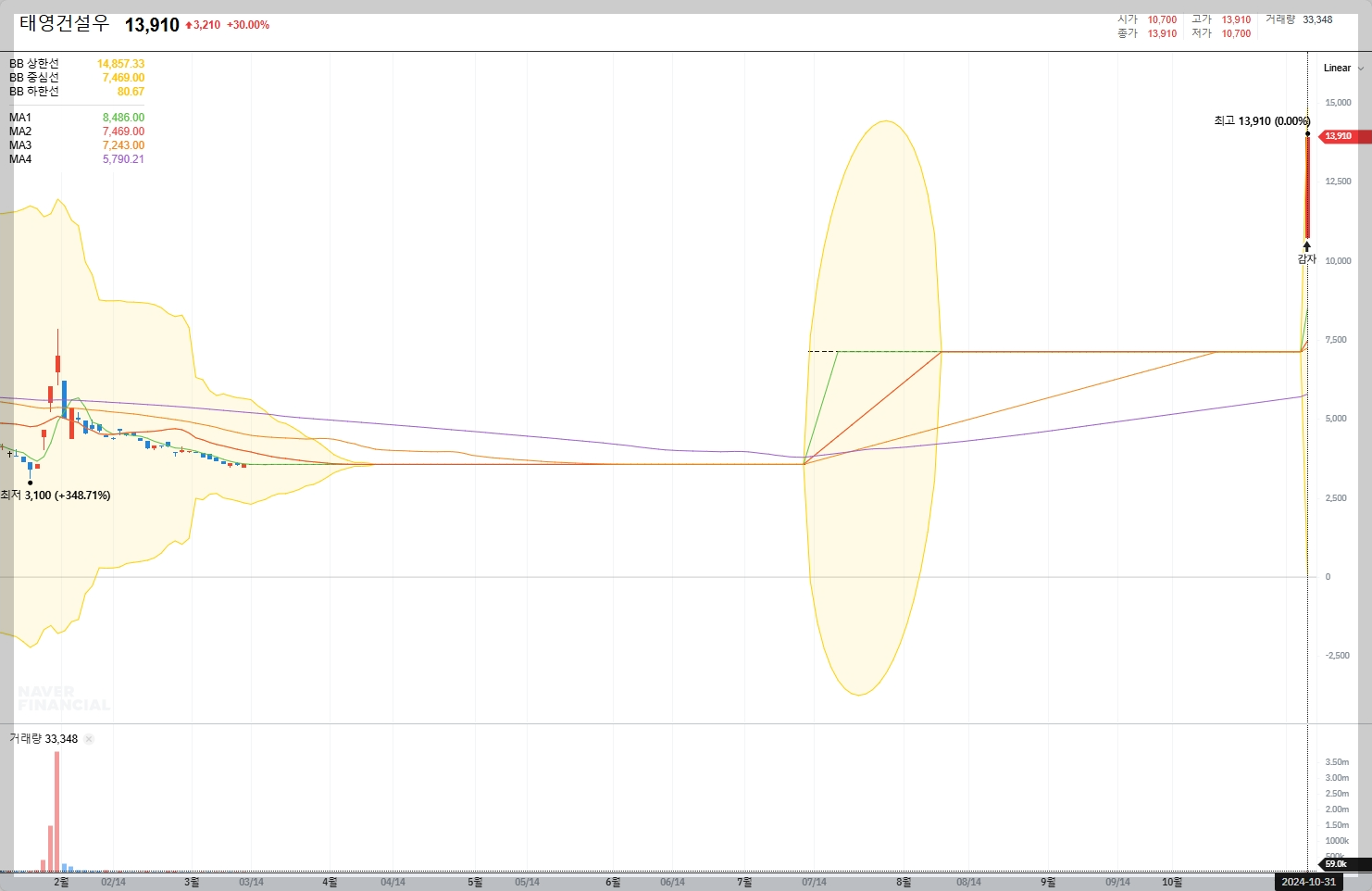
Task: Click the tallest red volume bar near 2월
Action: (56, 811)
